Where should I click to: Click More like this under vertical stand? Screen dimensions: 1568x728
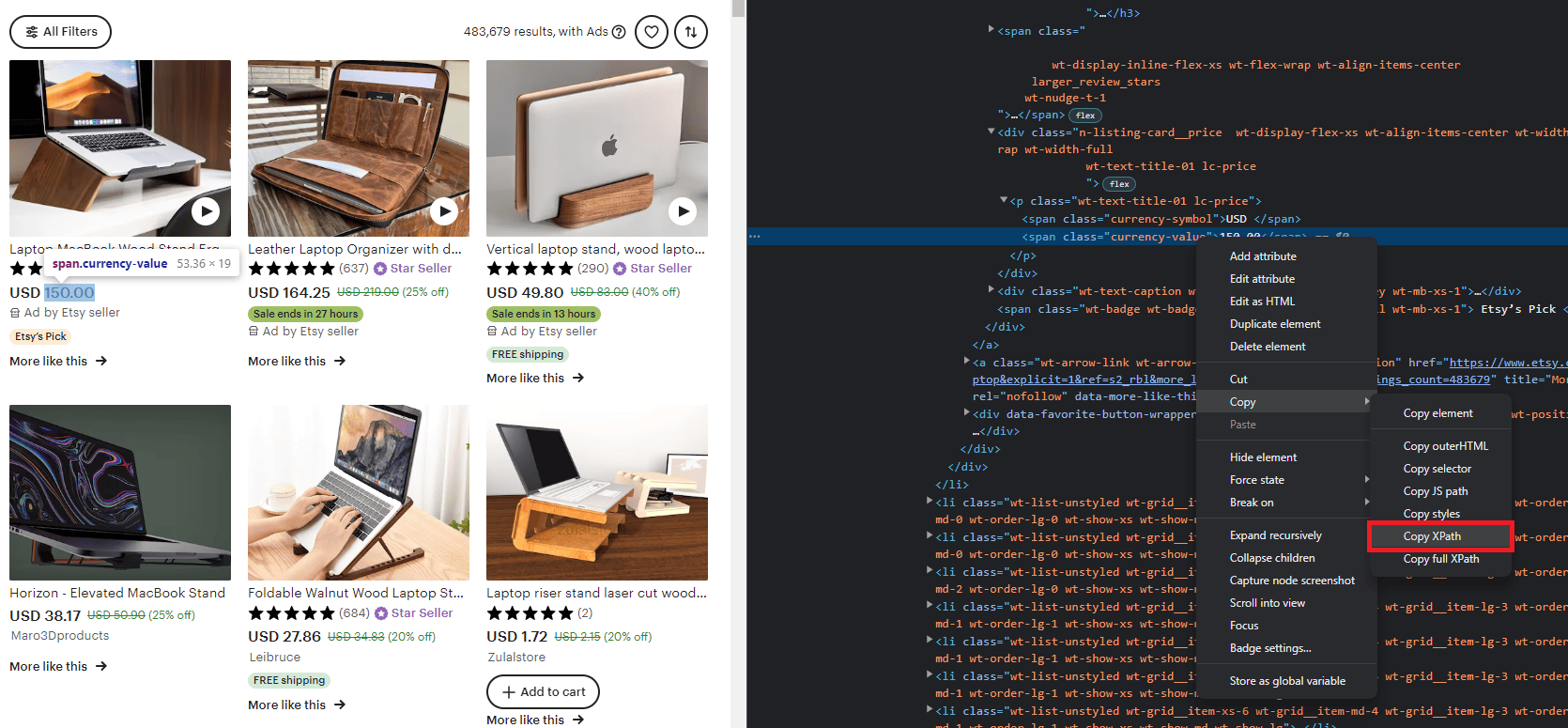[x=535, y=378]
